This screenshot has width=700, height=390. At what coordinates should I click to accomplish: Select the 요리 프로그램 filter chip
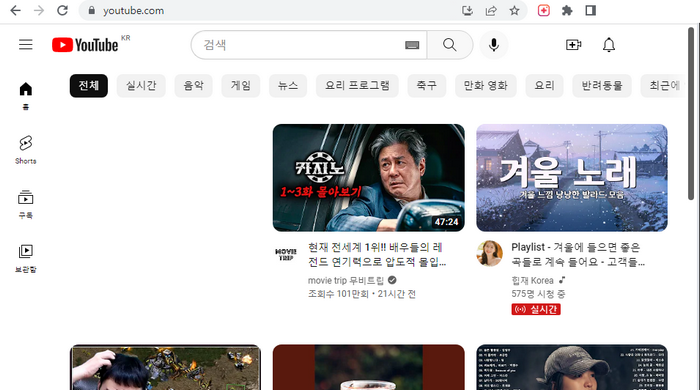pyautogui.click(x=357, y=86)
